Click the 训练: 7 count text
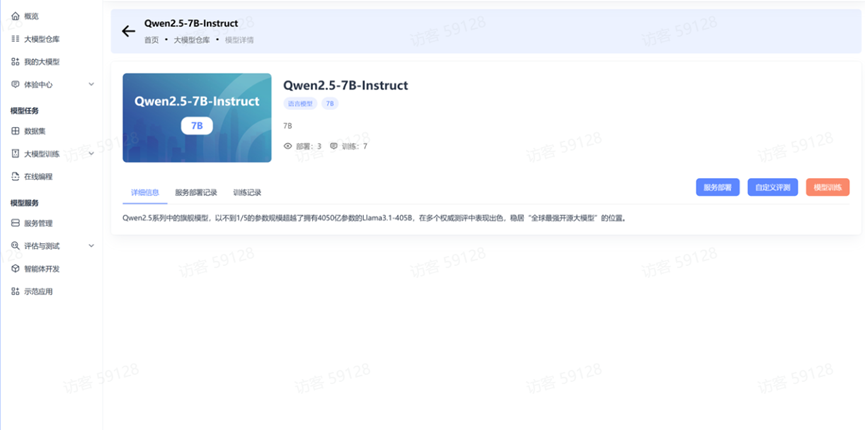This screenshot has height=430, width=865. (x=354, y=146)
